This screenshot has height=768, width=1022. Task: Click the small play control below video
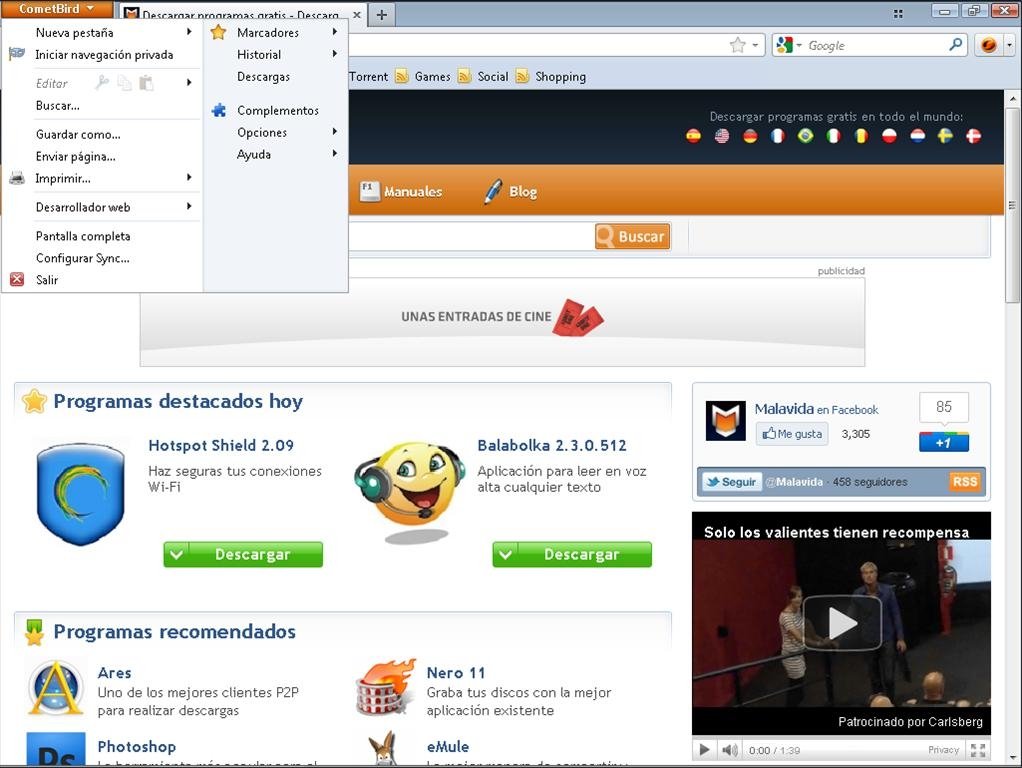[704, 750]
